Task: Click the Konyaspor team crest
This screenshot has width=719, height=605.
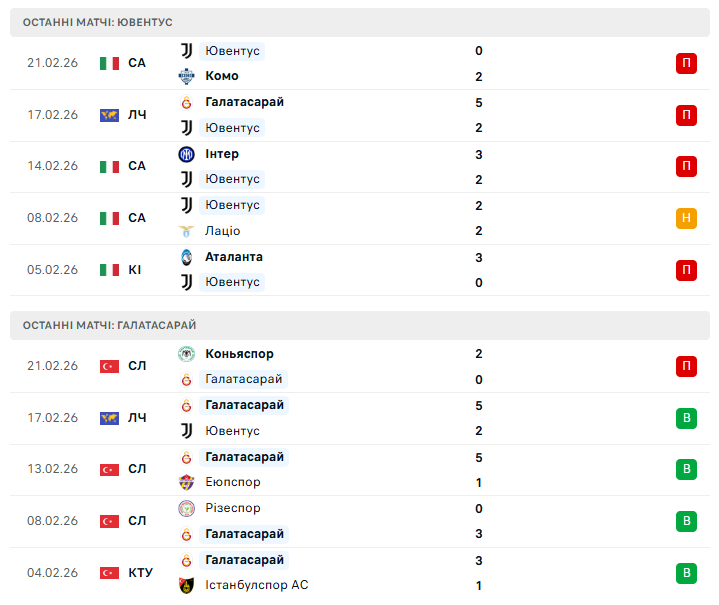Action: click(186, 354)
